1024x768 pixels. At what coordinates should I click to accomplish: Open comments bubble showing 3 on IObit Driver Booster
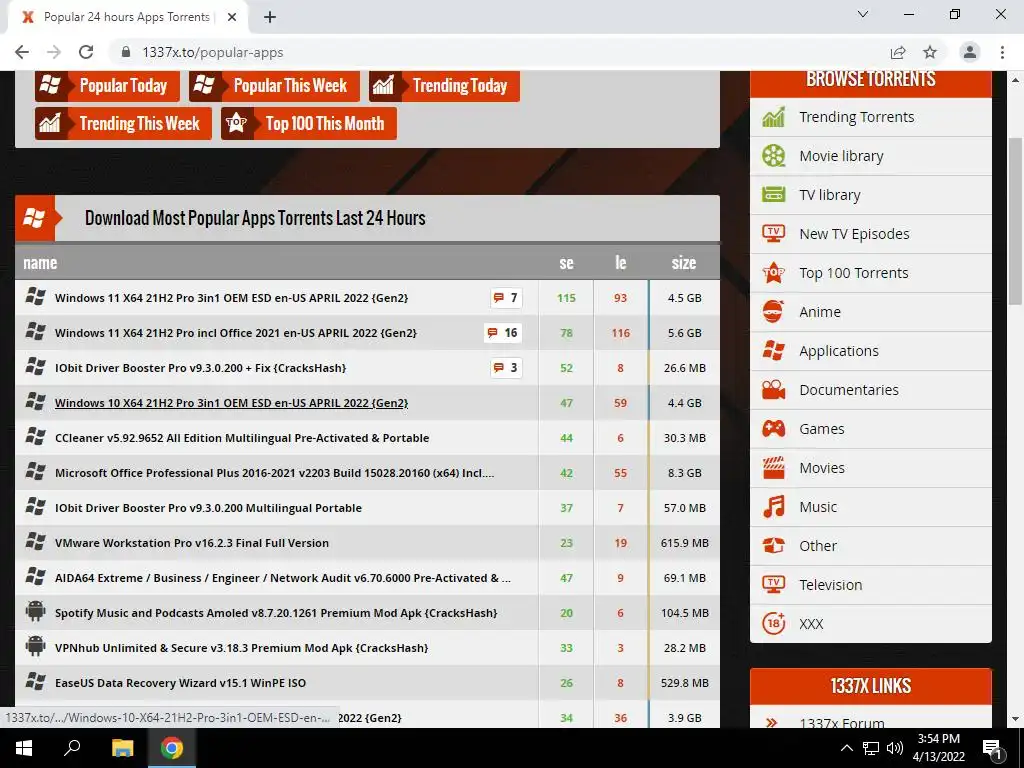pos(506,368)
